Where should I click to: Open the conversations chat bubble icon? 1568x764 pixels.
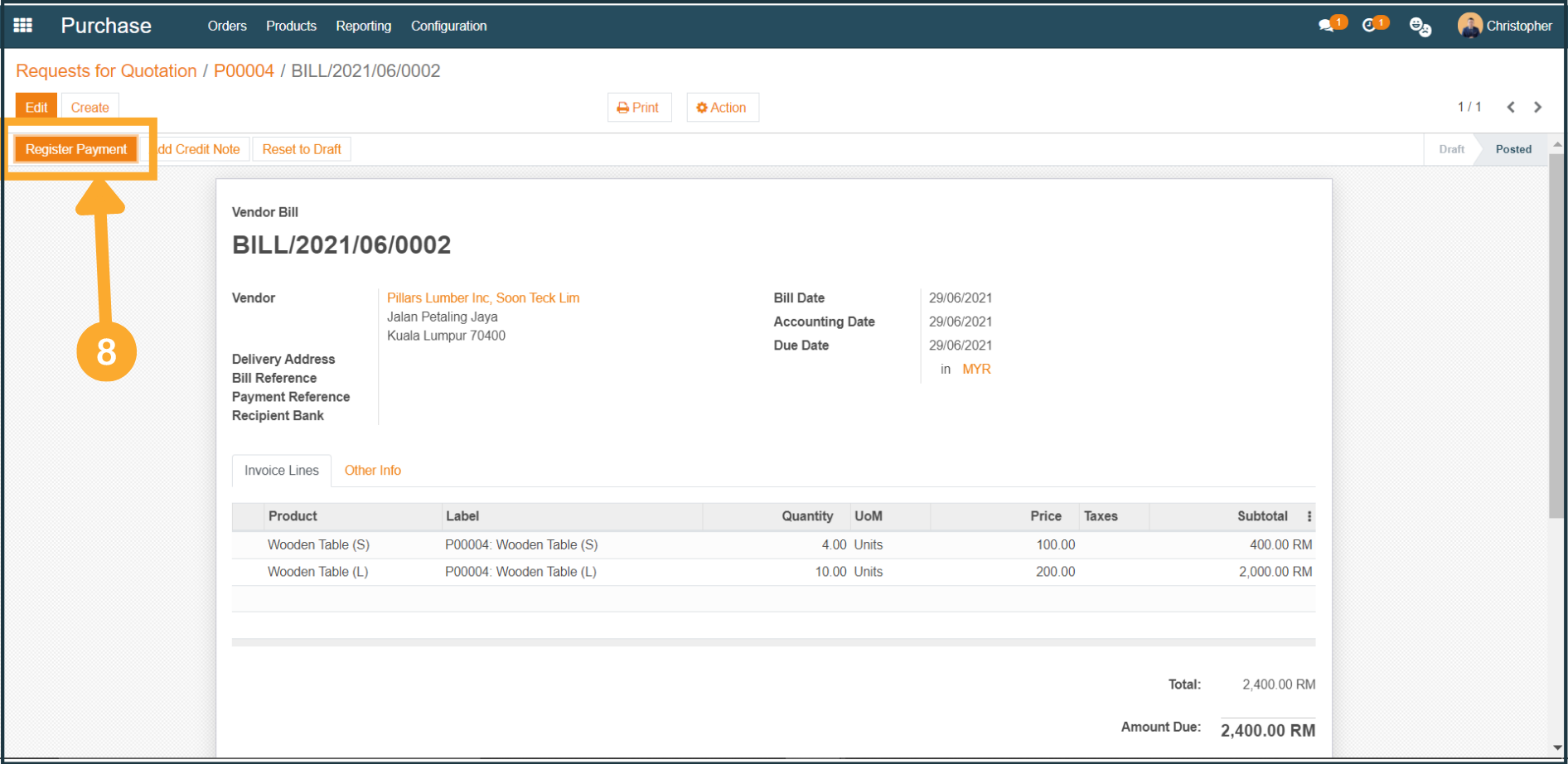coord(1327,26)
